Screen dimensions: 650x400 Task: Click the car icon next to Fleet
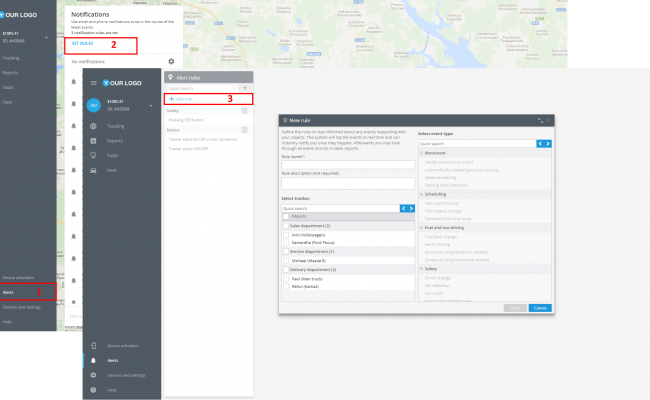coord(93,170)
